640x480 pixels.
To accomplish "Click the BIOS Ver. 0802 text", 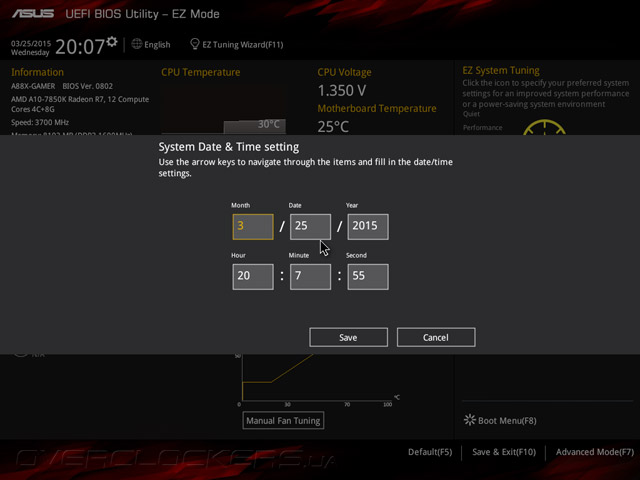I will (x=87, y=86).
